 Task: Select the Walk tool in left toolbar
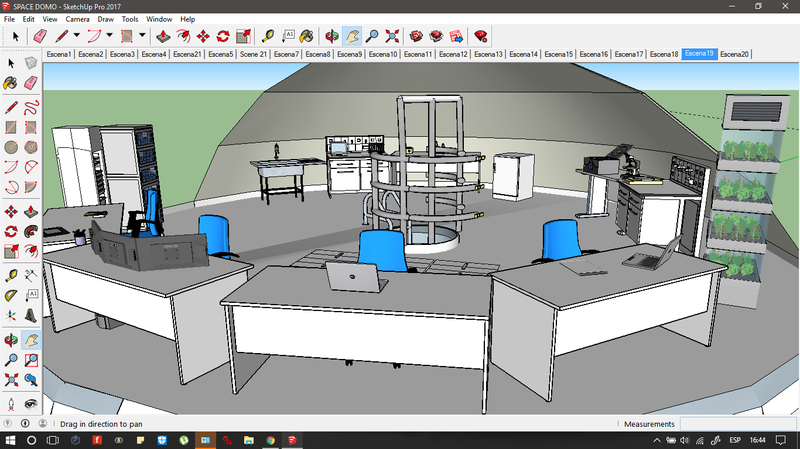[11, 403]
